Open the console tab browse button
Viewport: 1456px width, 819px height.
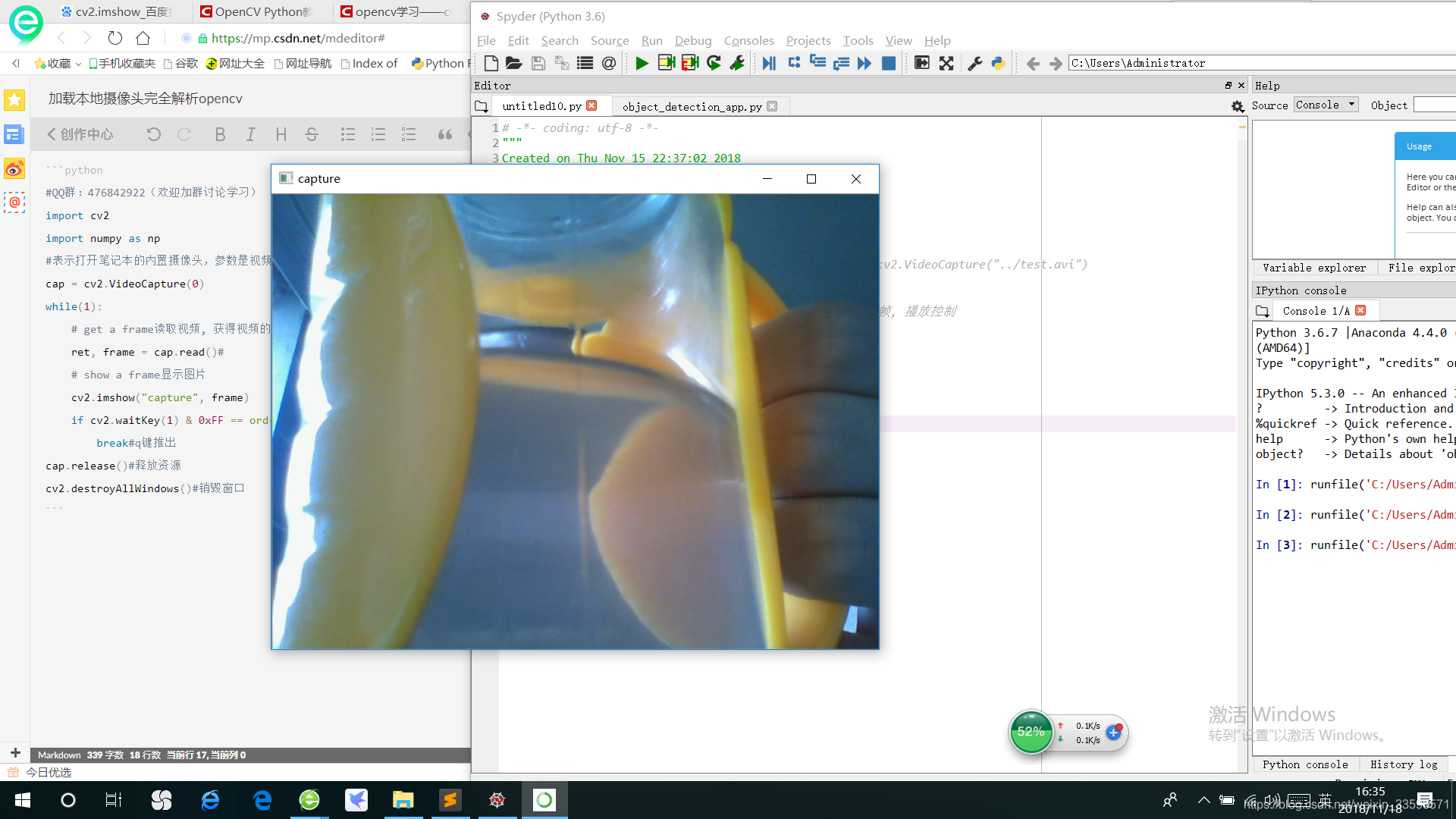[x=1262, y=311]
